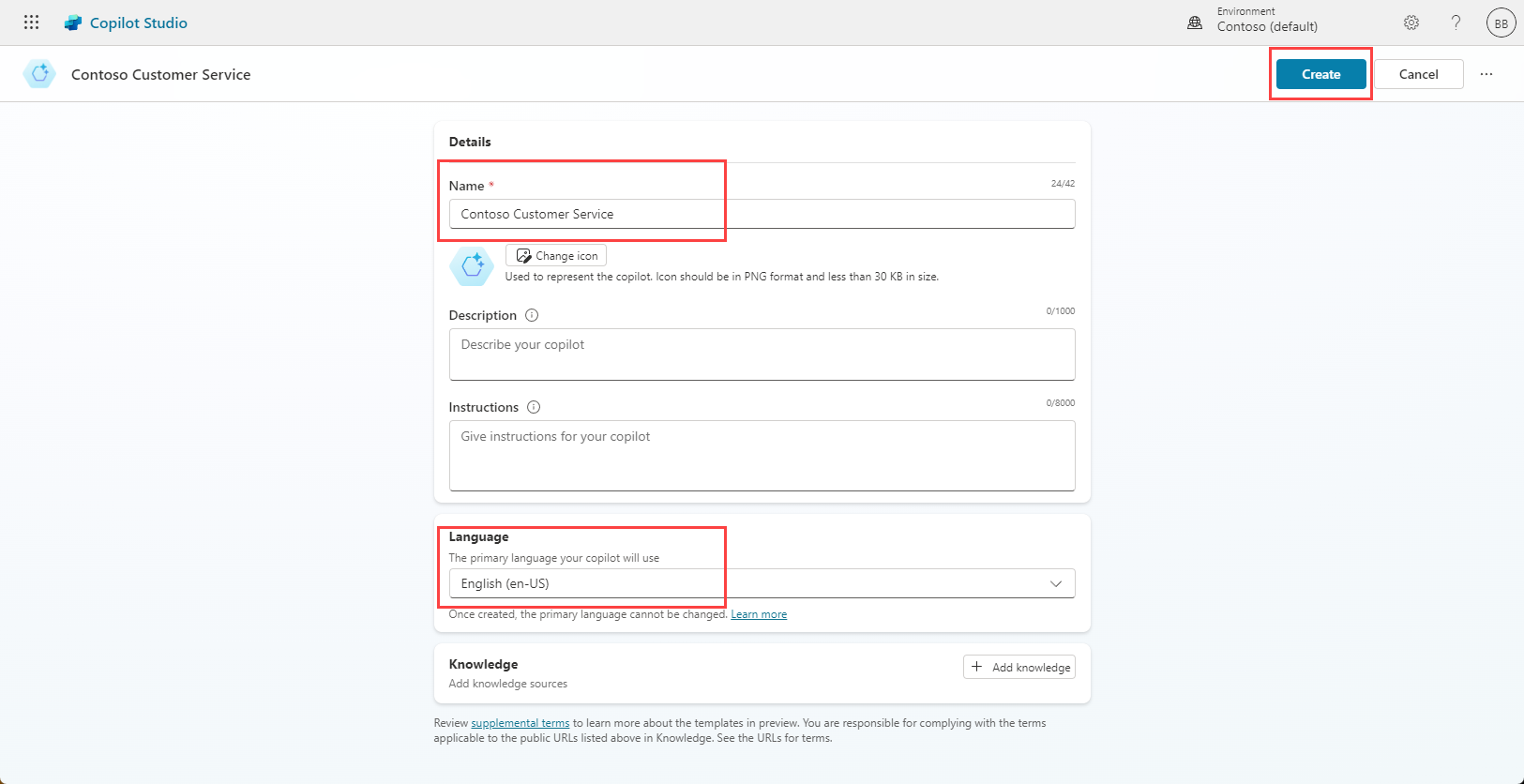
Task: Click the Add knowledge button
Action: pos(1019,667)
